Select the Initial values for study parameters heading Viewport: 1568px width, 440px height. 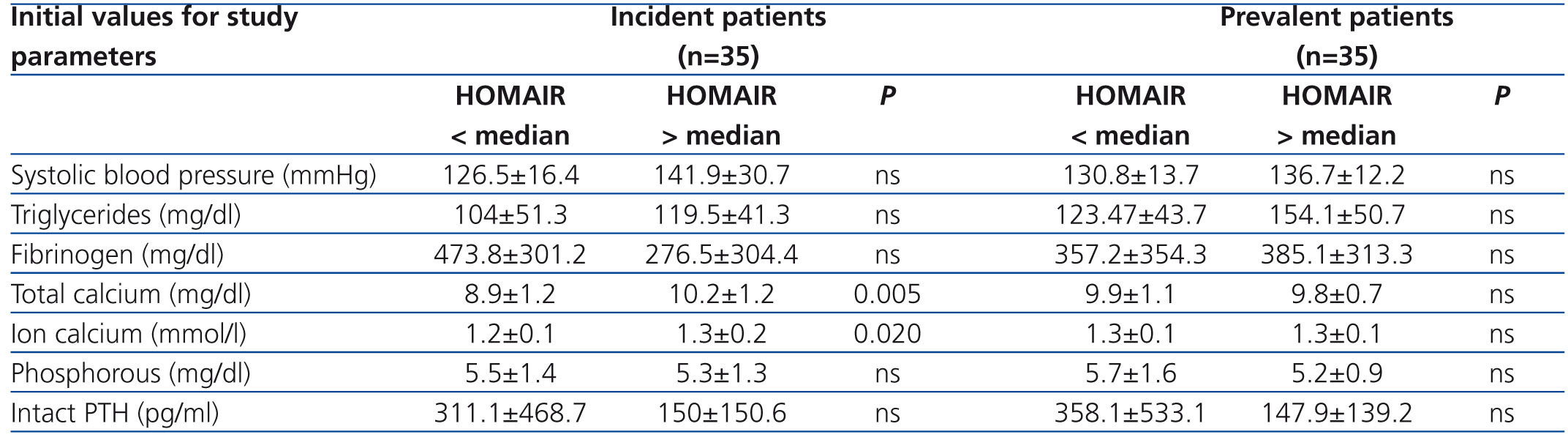pyautogui.click(x=154, y=37)
